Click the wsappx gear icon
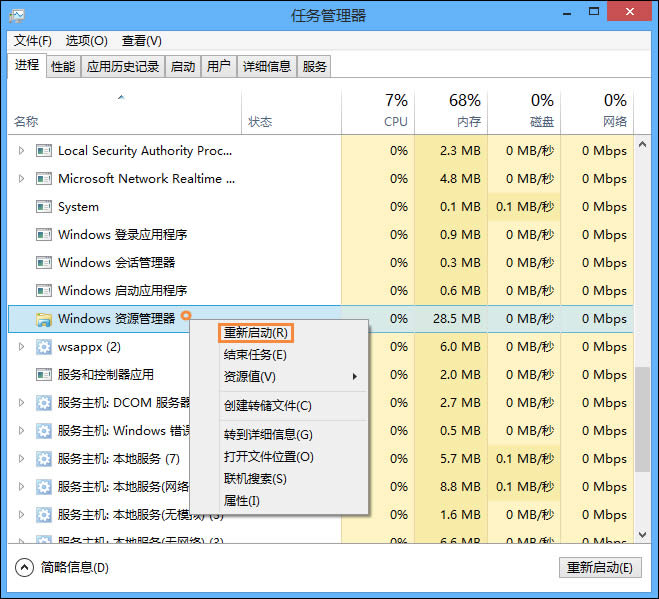 [43, 347]
